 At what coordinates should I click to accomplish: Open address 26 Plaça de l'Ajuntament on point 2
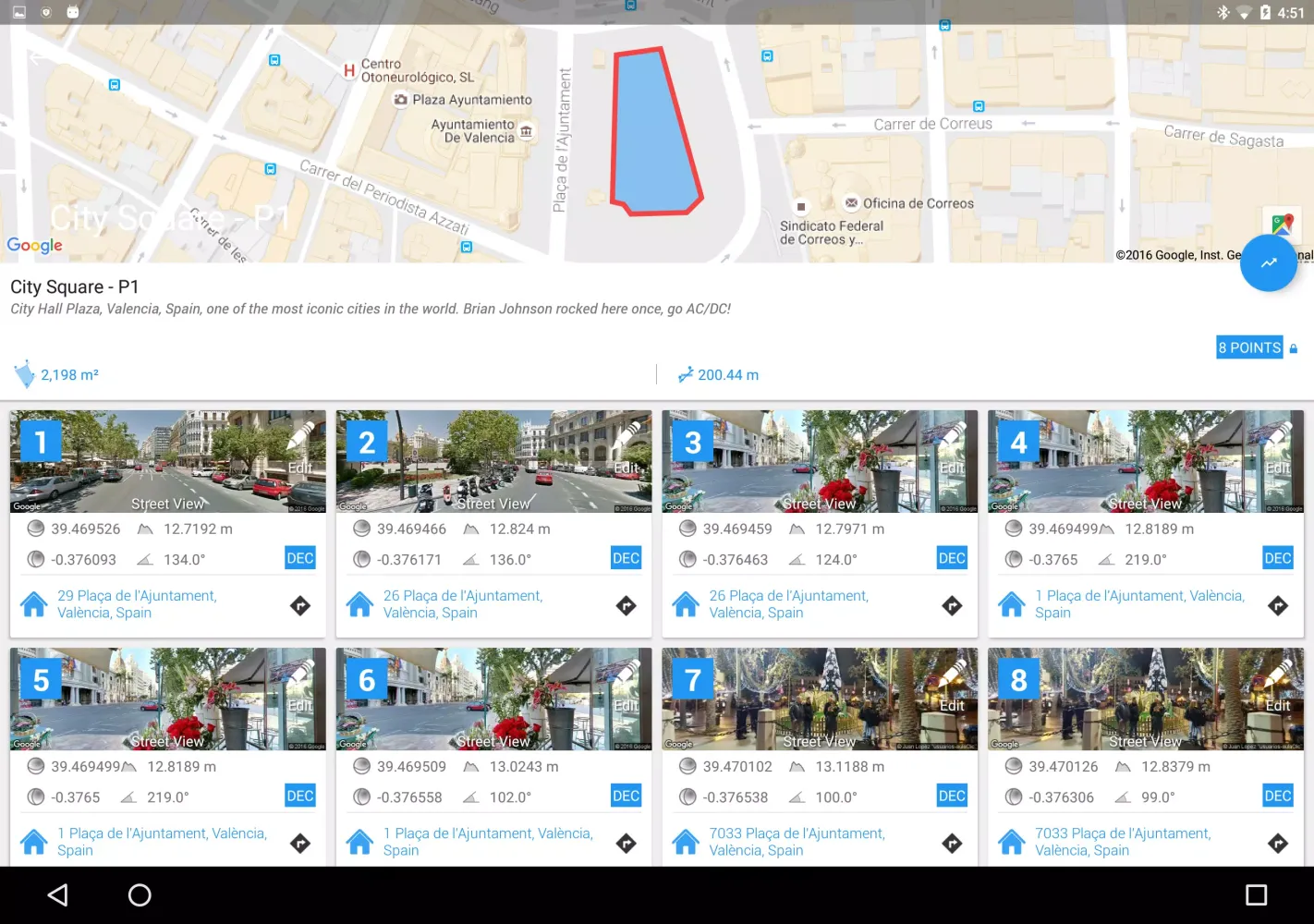[462, 604]
